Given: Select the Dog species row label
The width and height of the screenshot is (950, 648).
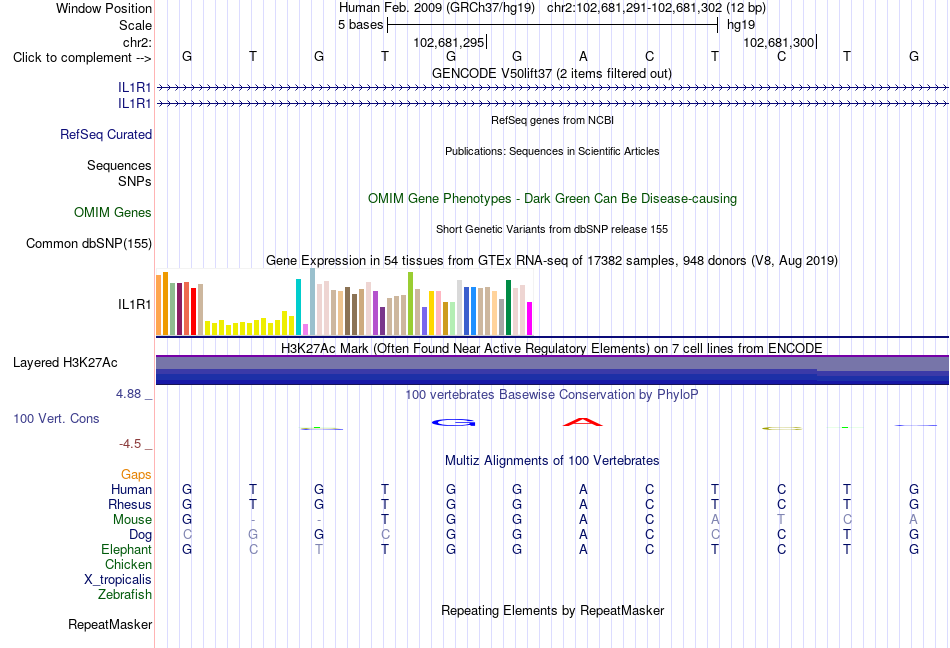Looking at the screenshot, I should tap(141, 535).
